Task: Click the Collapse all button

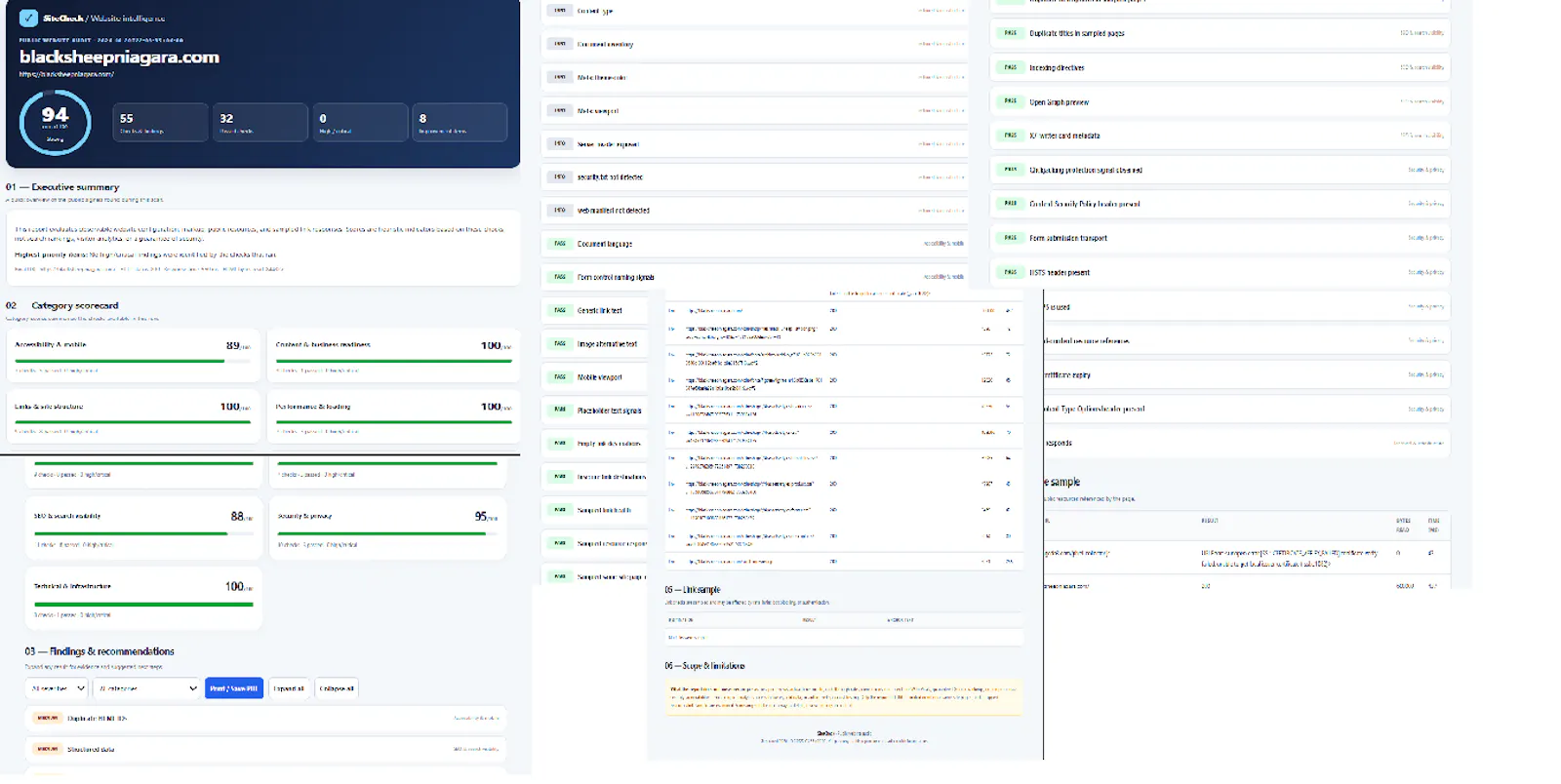Action: pyautogui.click(x=337, y=688)
